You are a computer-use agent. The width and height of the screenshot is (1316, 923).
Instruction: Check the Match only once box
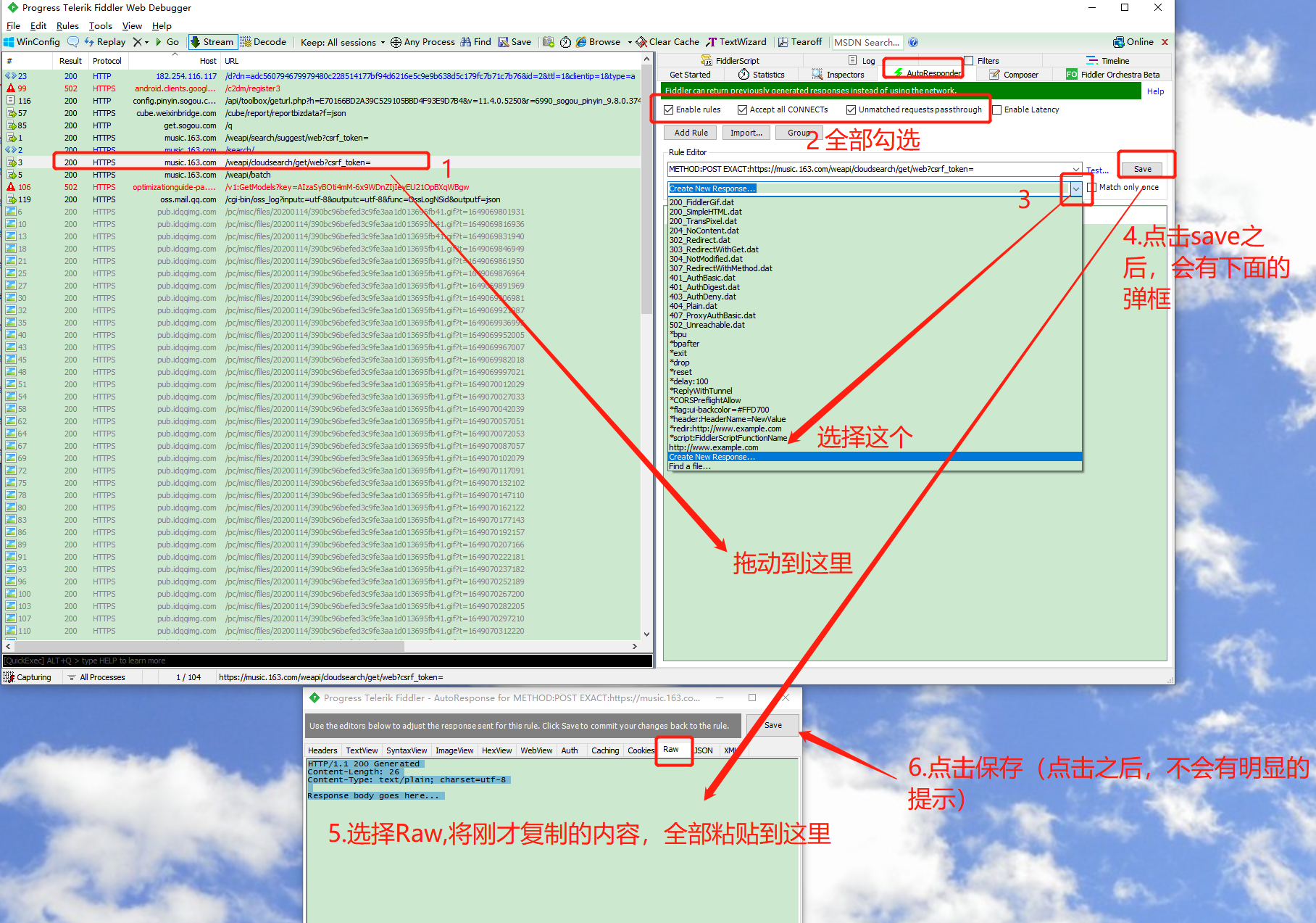(1092, 188)
